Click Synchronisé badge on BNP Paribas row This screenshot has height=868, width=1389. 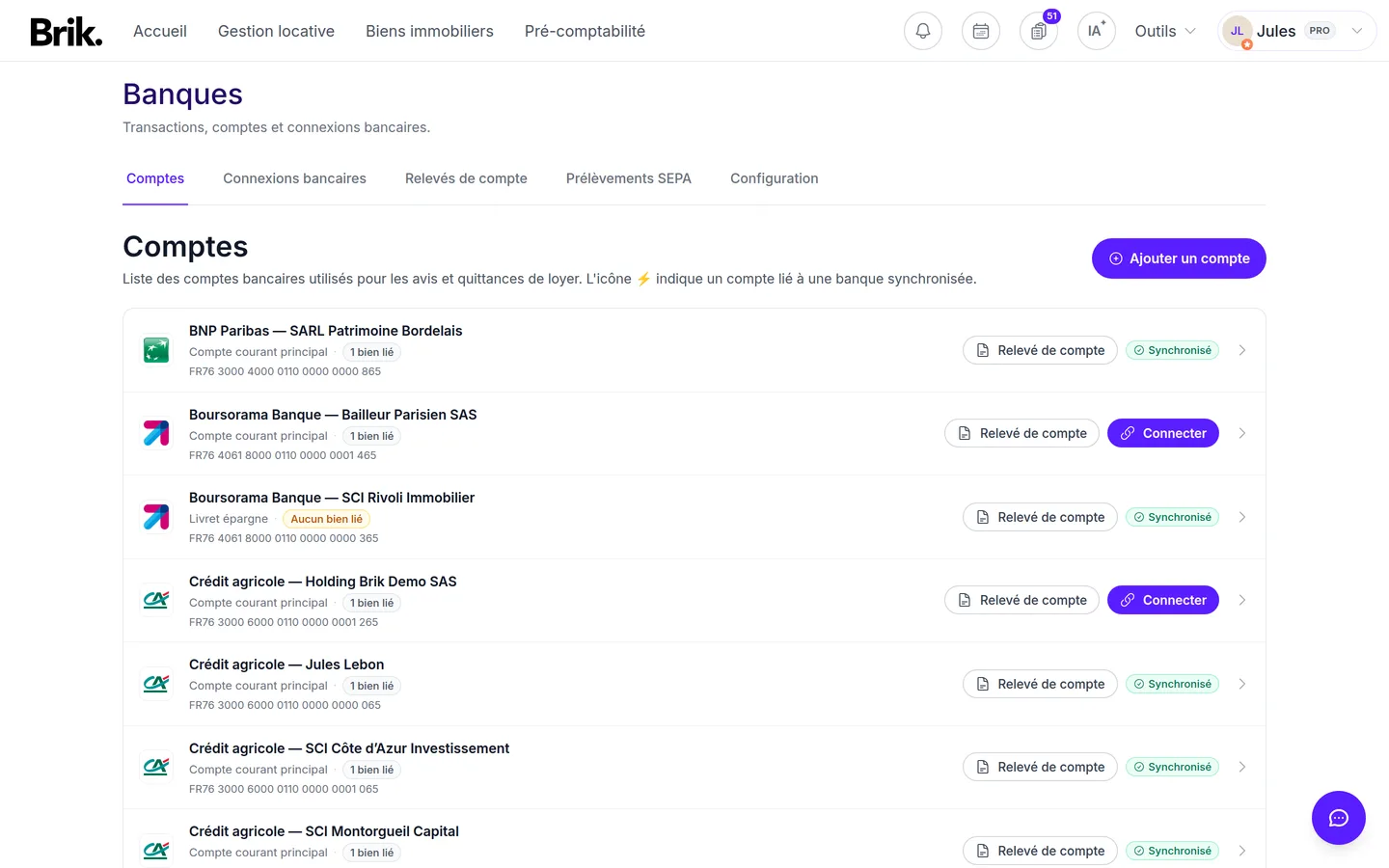point(1172,350)
